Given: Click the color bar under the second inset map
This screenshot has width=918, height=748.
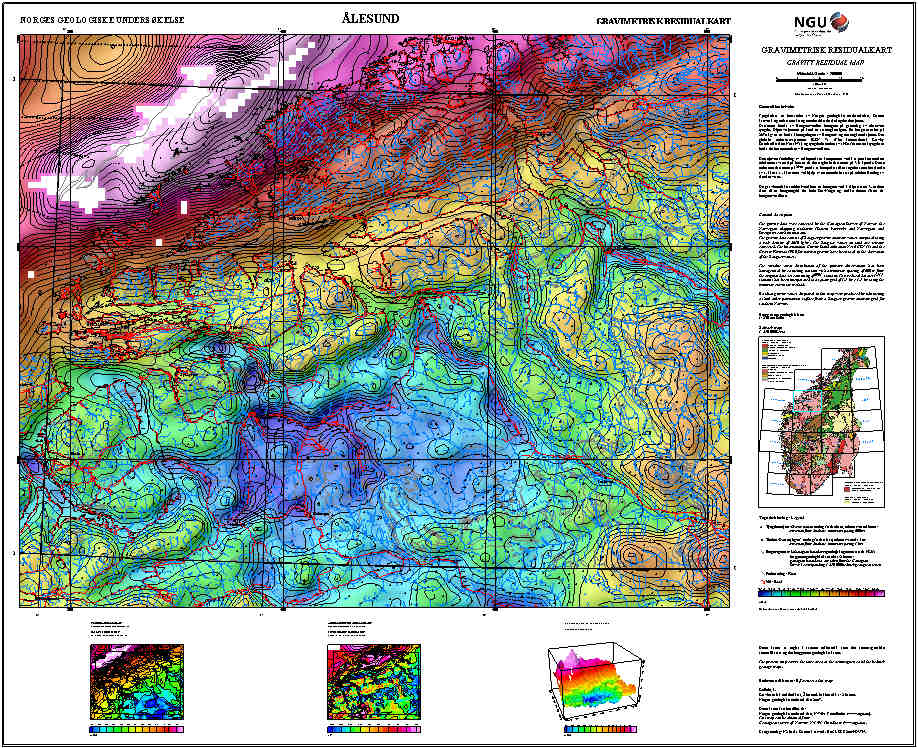Looking at the screenshot, I should [374, 729].
